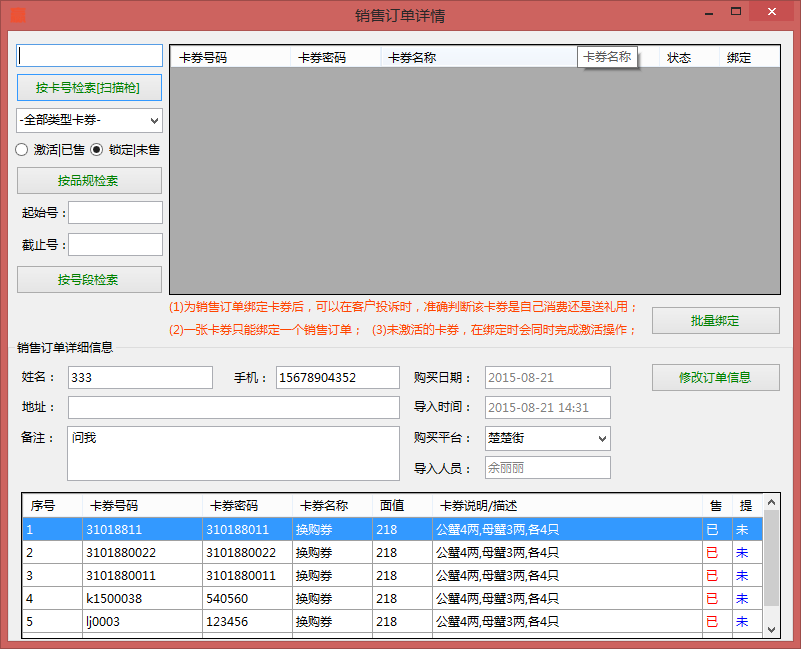Click upper table 绑定 column header
The image size is (801, 649).
coord(749,57)
